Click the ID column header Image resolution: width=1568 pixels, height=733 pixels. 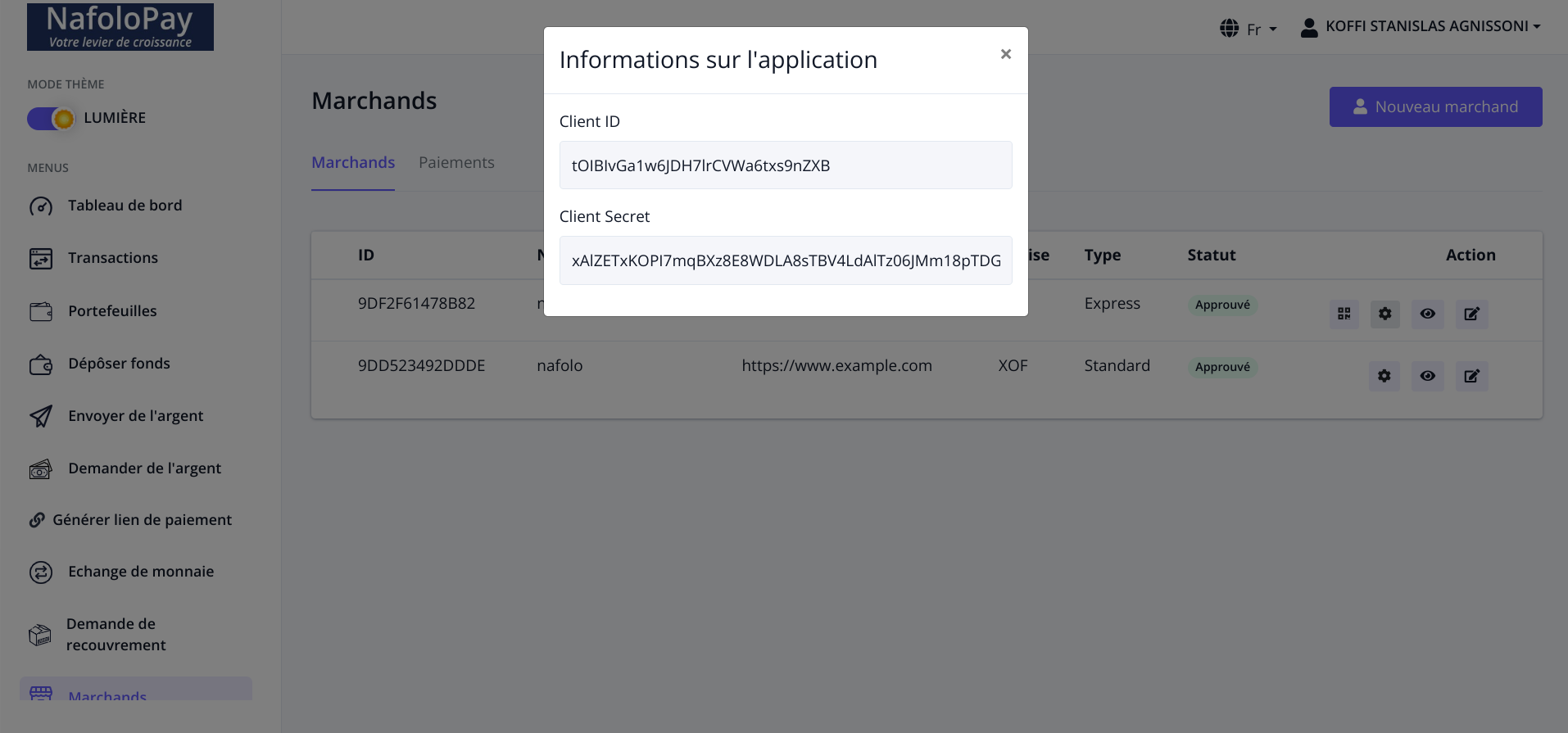(366, 256)
